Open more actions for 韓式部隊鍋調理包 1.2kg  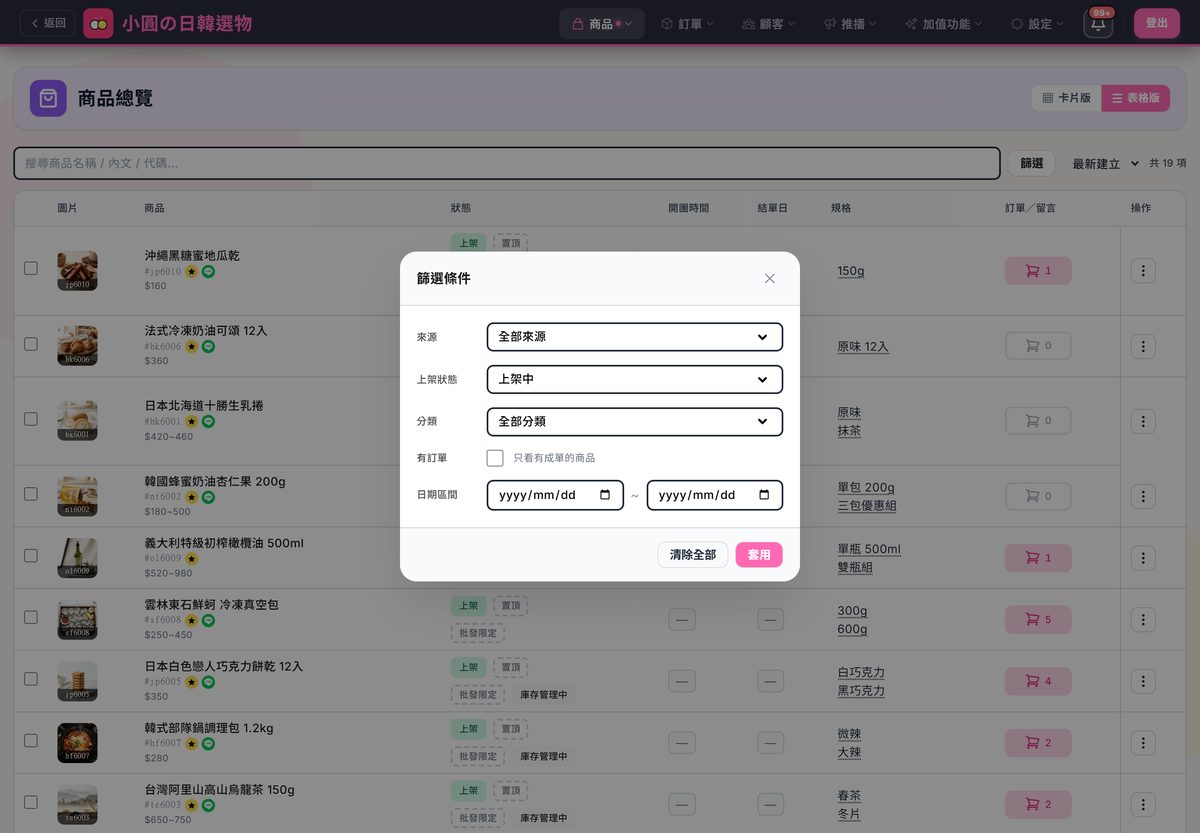click(x=1143, y=743)
